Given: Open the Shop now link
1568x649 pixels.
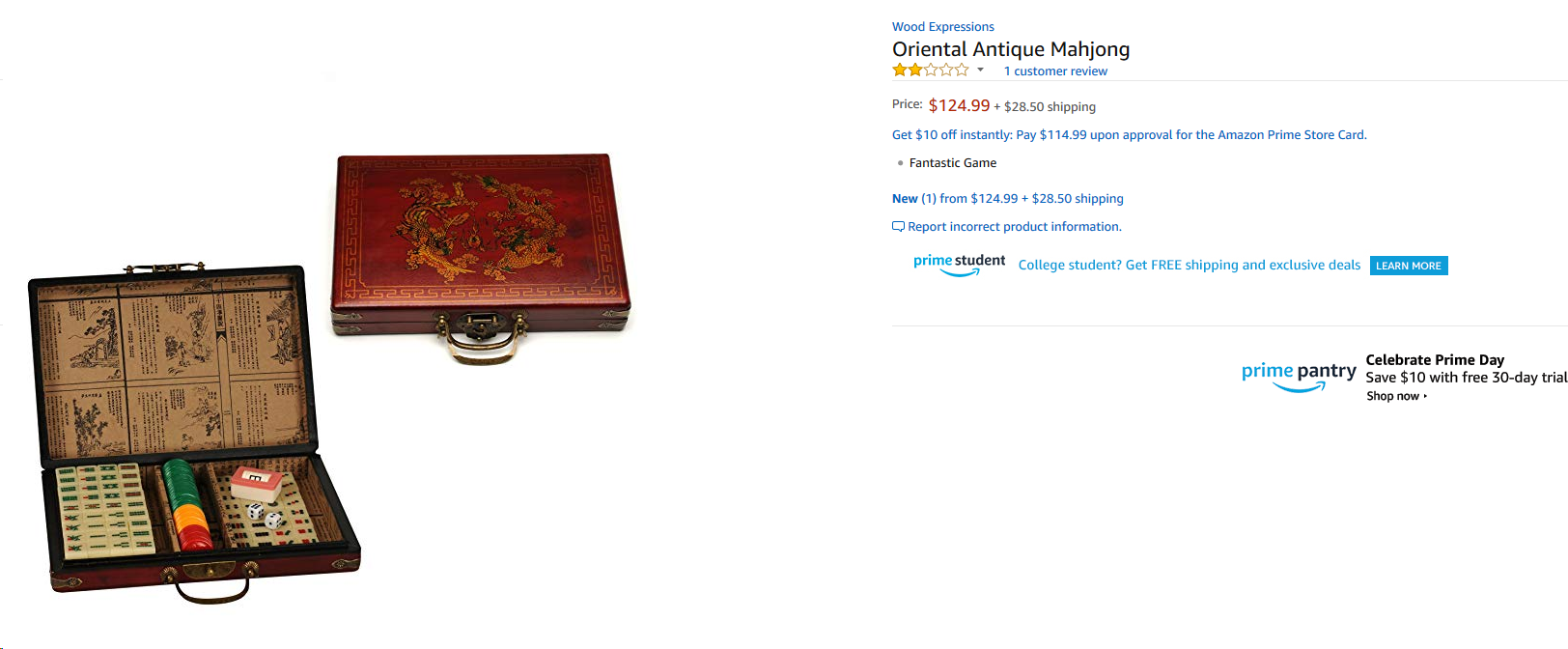Looking at the screenshot, I should pos(1392,396).
